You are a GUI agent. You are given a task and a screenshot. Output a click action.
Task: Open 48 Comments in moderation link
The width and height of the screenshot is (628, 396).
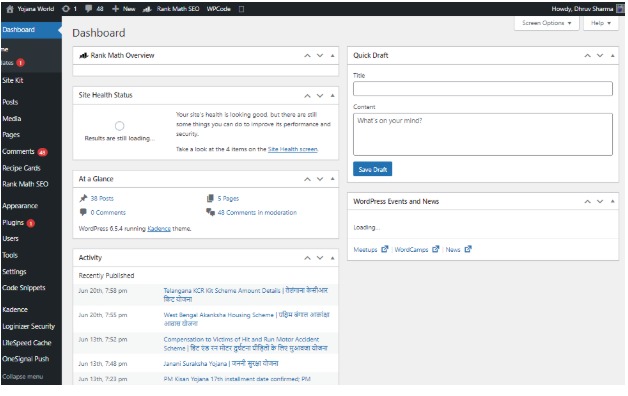[258, 213]
